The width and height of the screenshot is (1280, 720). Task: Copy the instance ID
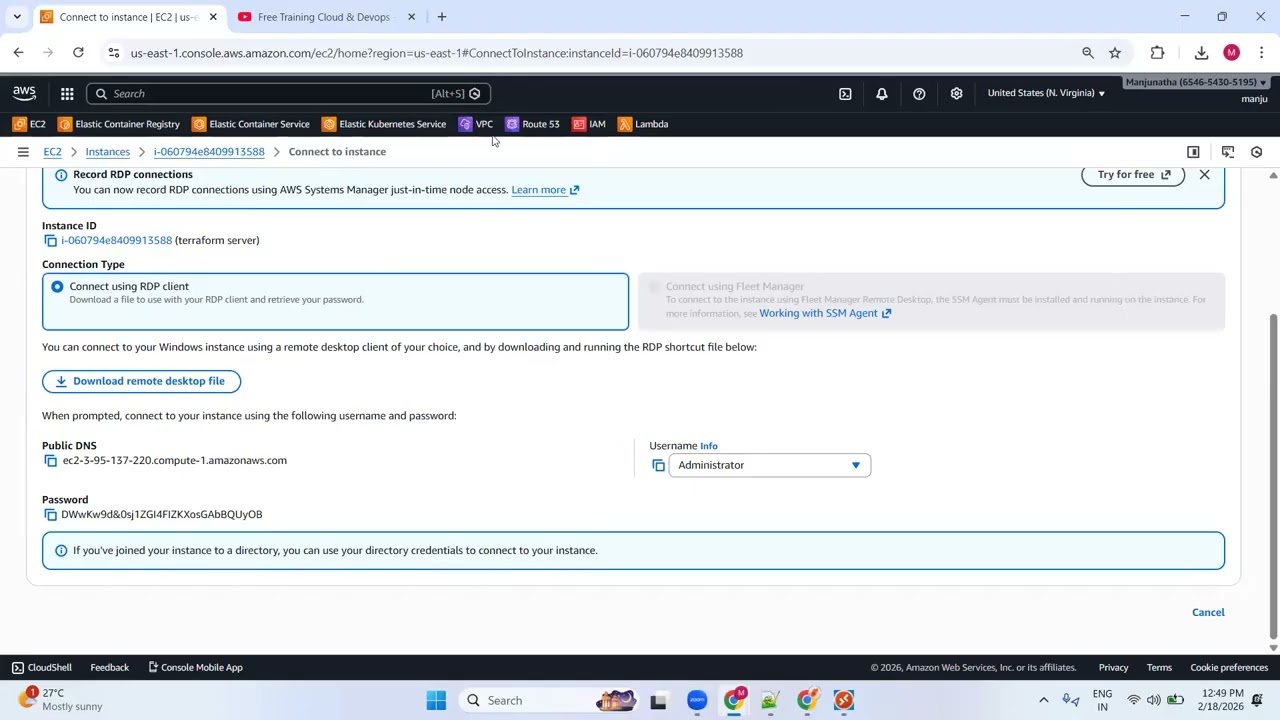pos(50,241)
